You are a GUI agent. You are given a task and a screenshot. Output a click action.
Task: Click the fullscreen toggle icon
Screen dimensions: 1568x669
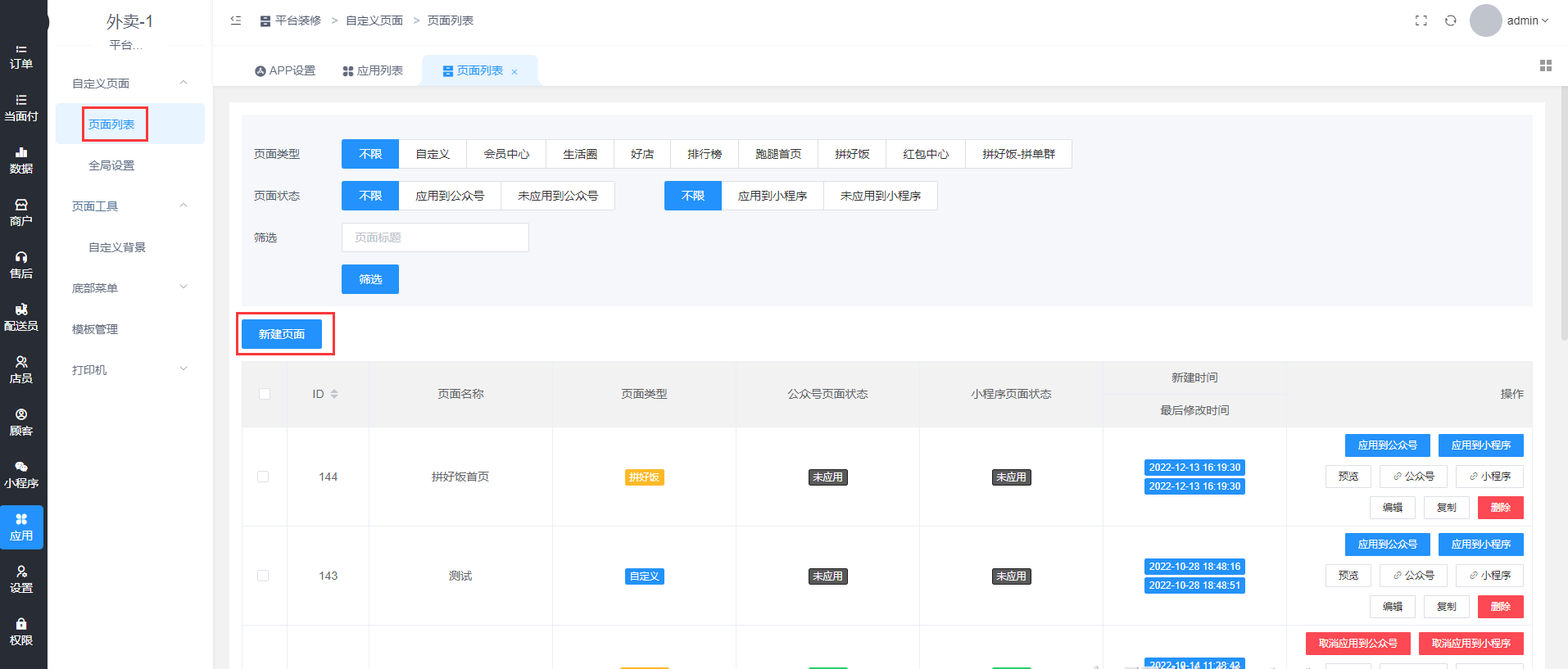click(1421, 20)
